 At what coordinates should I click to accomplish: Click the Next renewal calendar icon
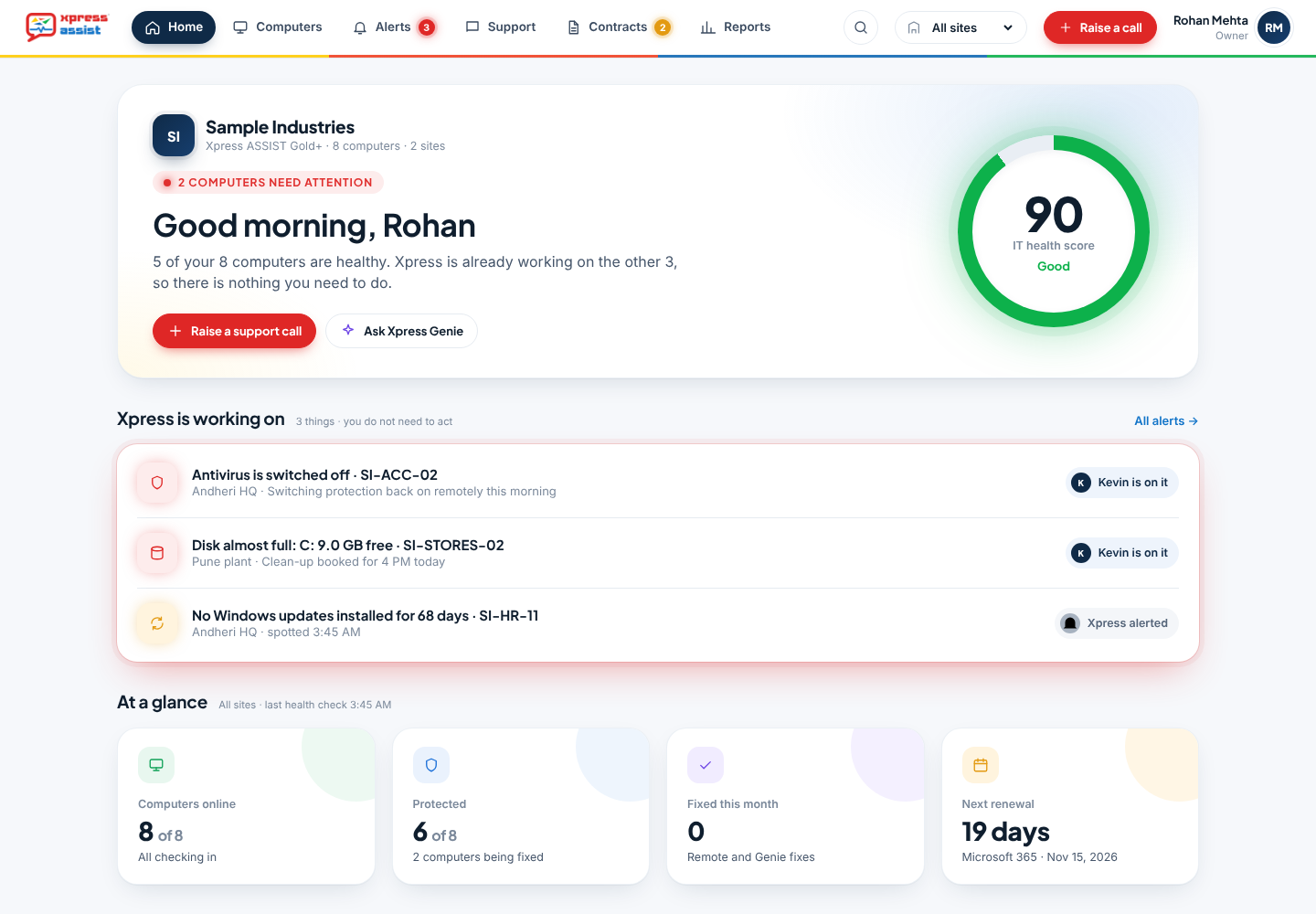point(981,765)
